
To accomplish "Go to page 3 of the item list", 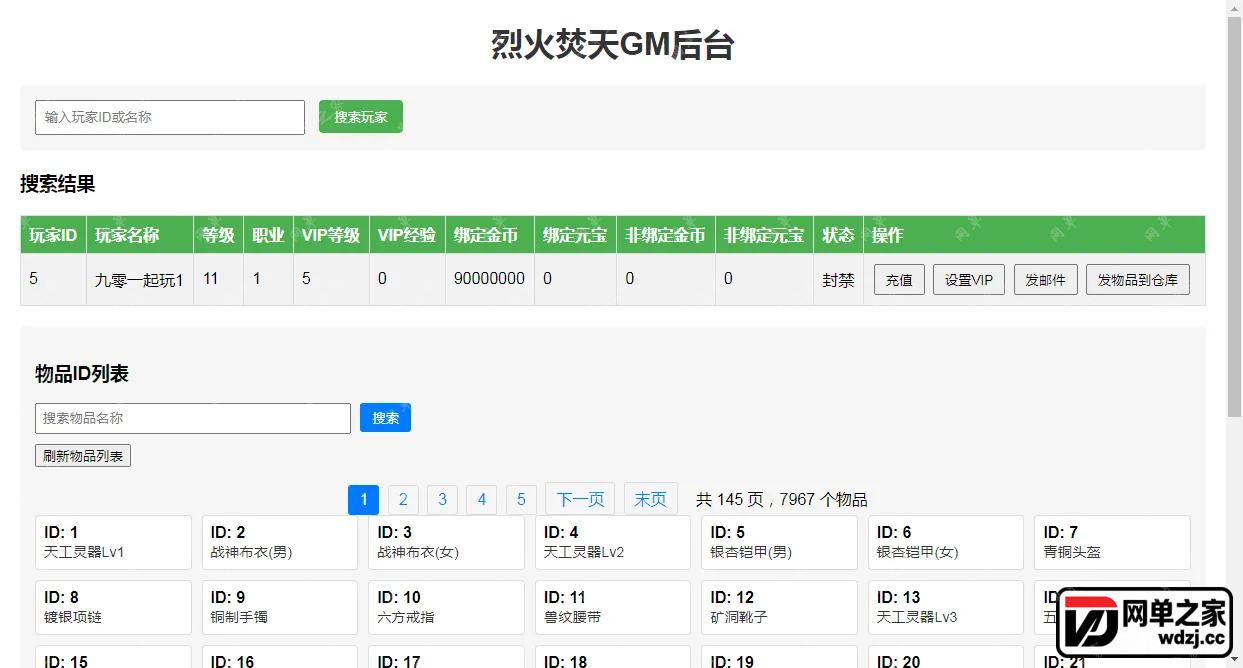I will [x=442, y=499].
